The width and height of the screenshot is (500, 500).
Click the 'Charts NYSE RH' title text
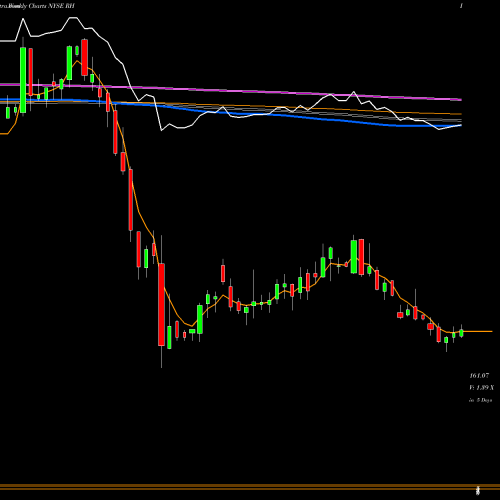tap(51, 6)
